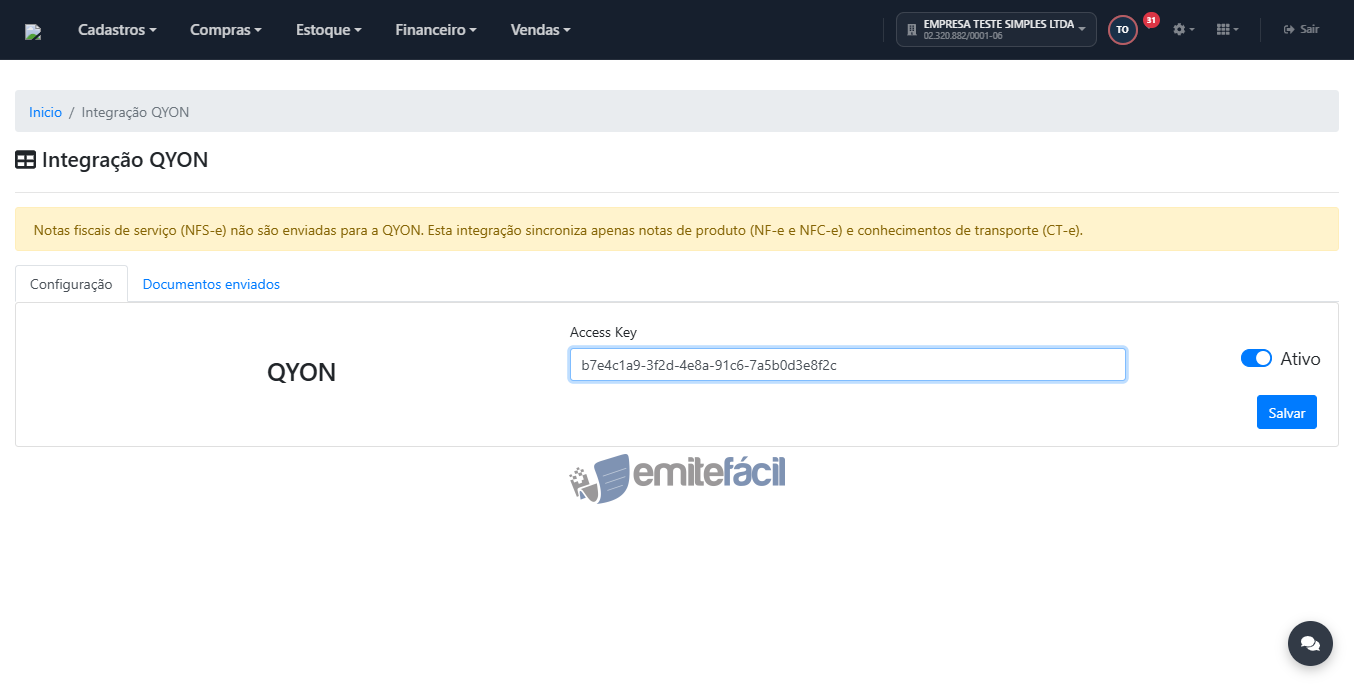This screenshot has width=1354, height=687.
Task: Click the home logo in top-left corner
Action: [33, 31]
